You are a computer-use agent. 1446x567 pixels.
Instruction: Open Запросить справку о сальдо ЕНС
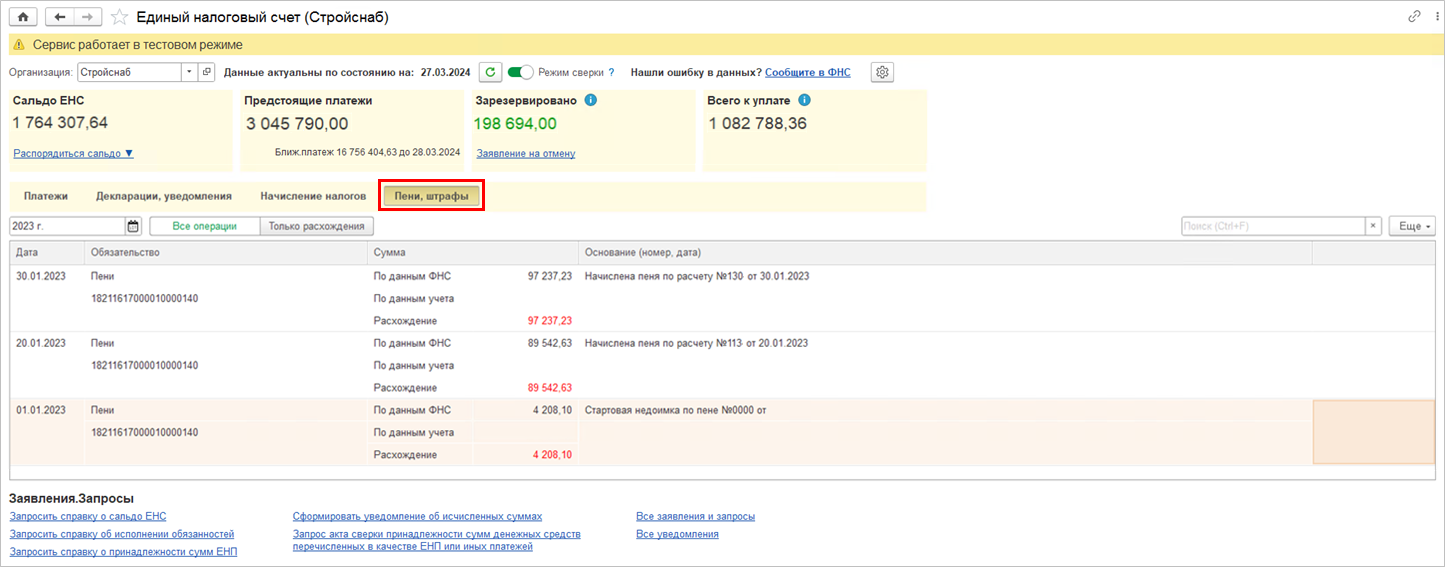[x=88, y=517]
